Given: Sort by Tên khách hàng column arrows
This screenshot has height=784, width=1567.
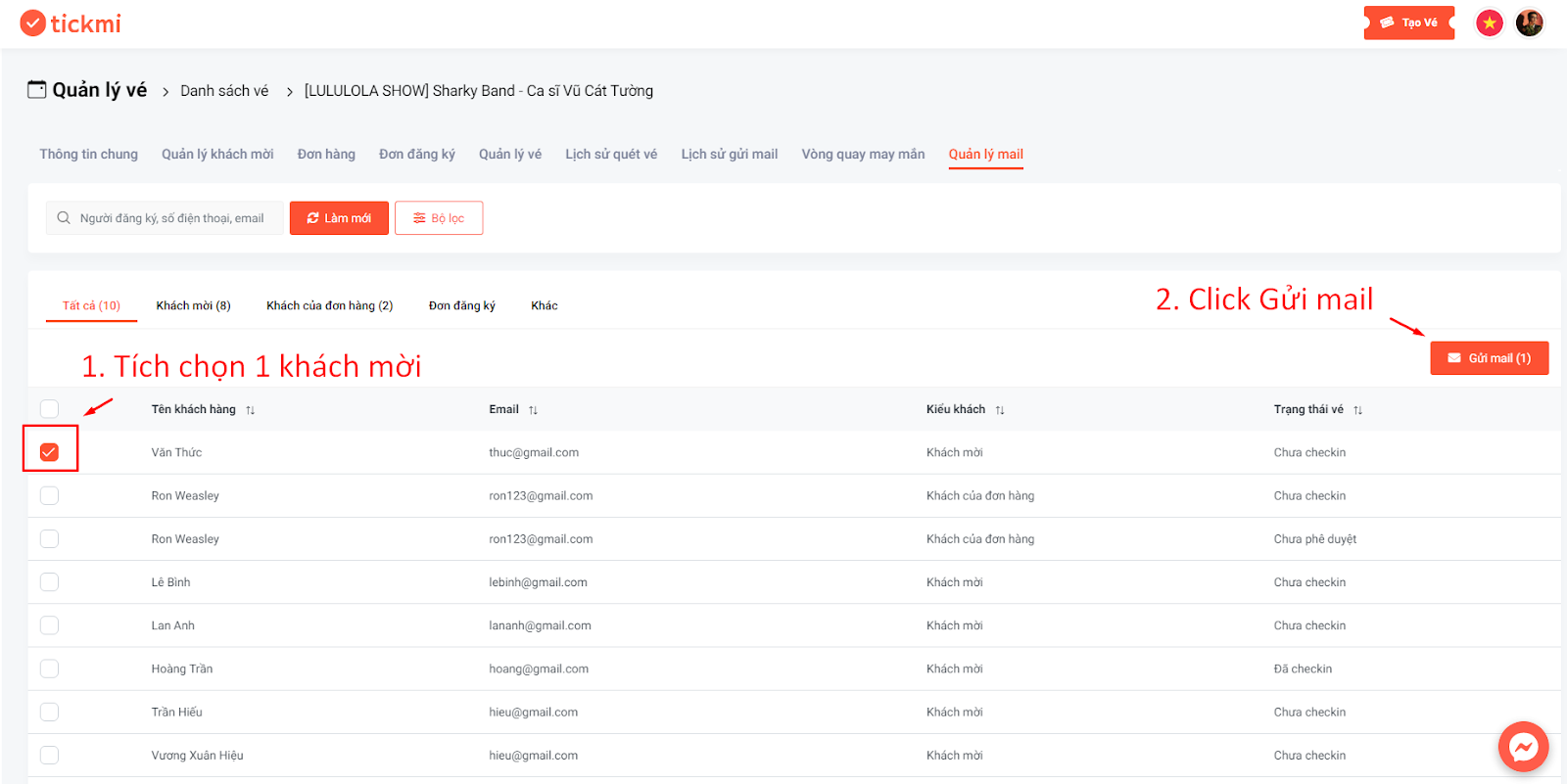Looking at the screenshot, I should point(251,410).
